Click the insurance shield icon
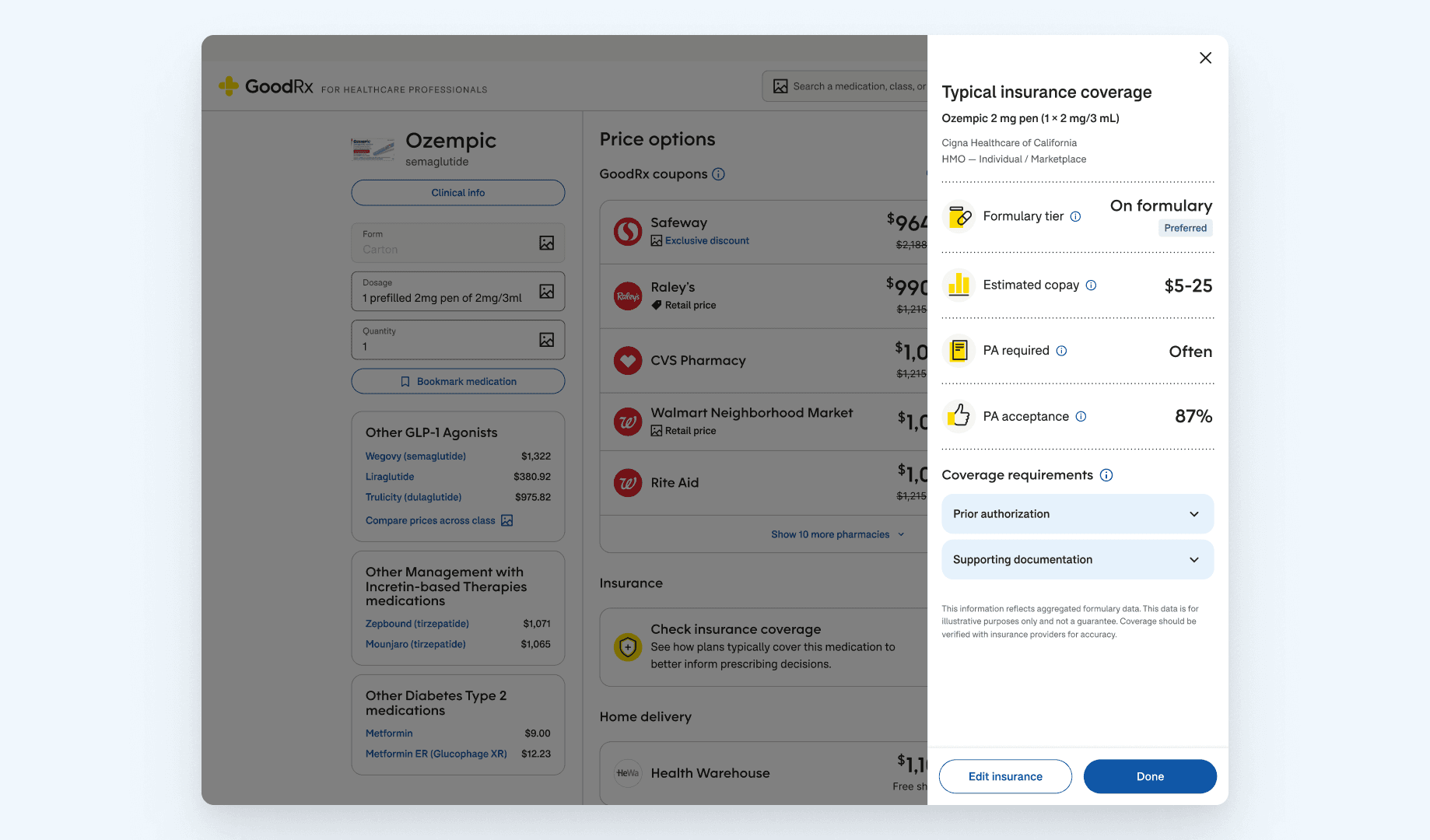The width and height of the screenshot is (1430, 840). pyautogui.click(x=628, y=646)
